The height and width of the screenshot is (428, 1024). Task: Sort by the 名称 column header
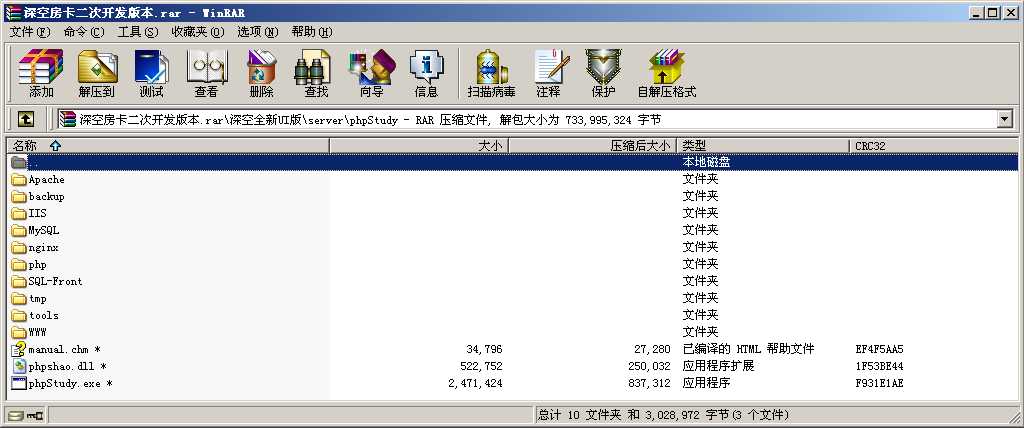[x=168, y=146]
